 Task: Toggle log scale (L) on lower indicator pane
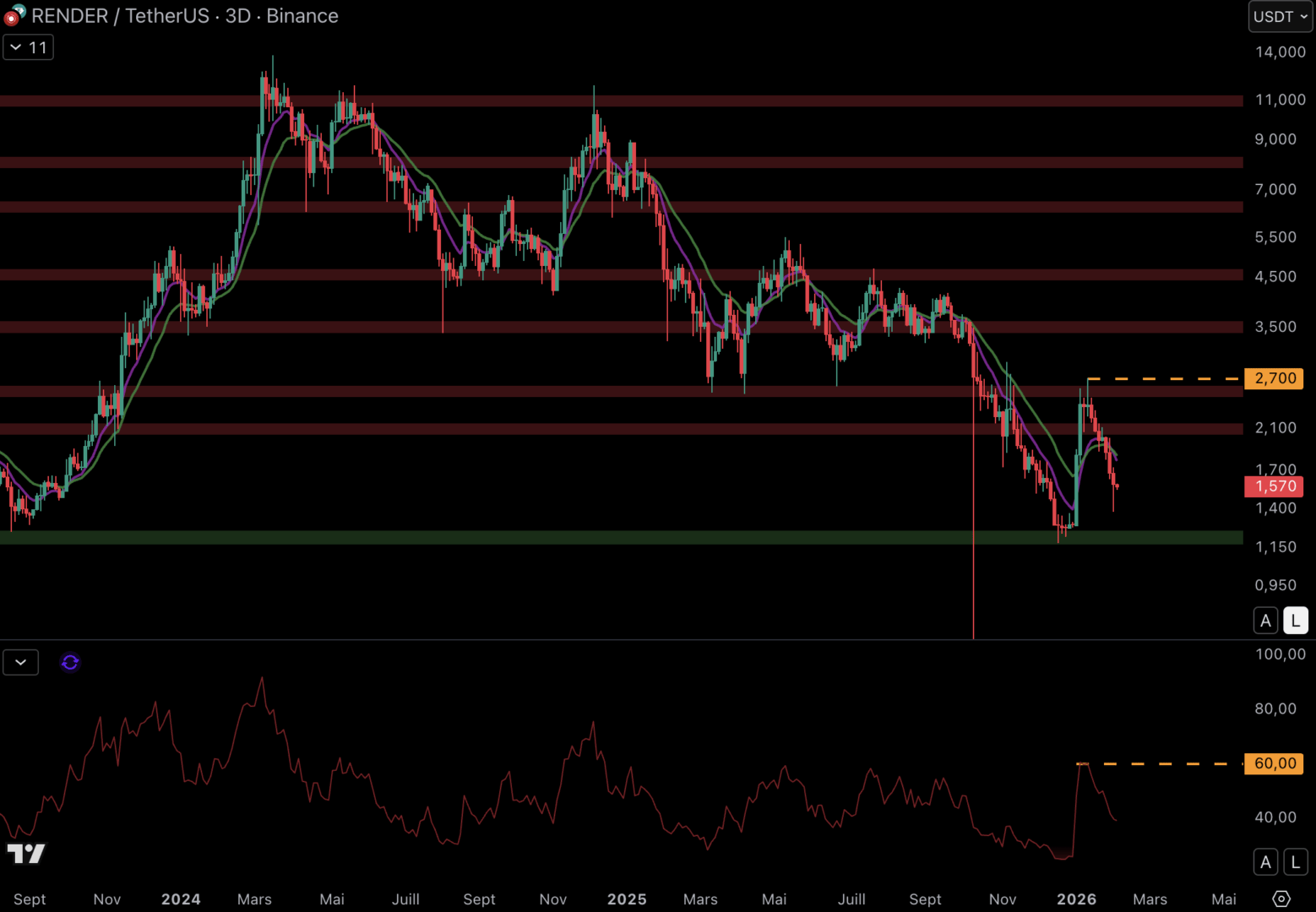point(1296,862)
